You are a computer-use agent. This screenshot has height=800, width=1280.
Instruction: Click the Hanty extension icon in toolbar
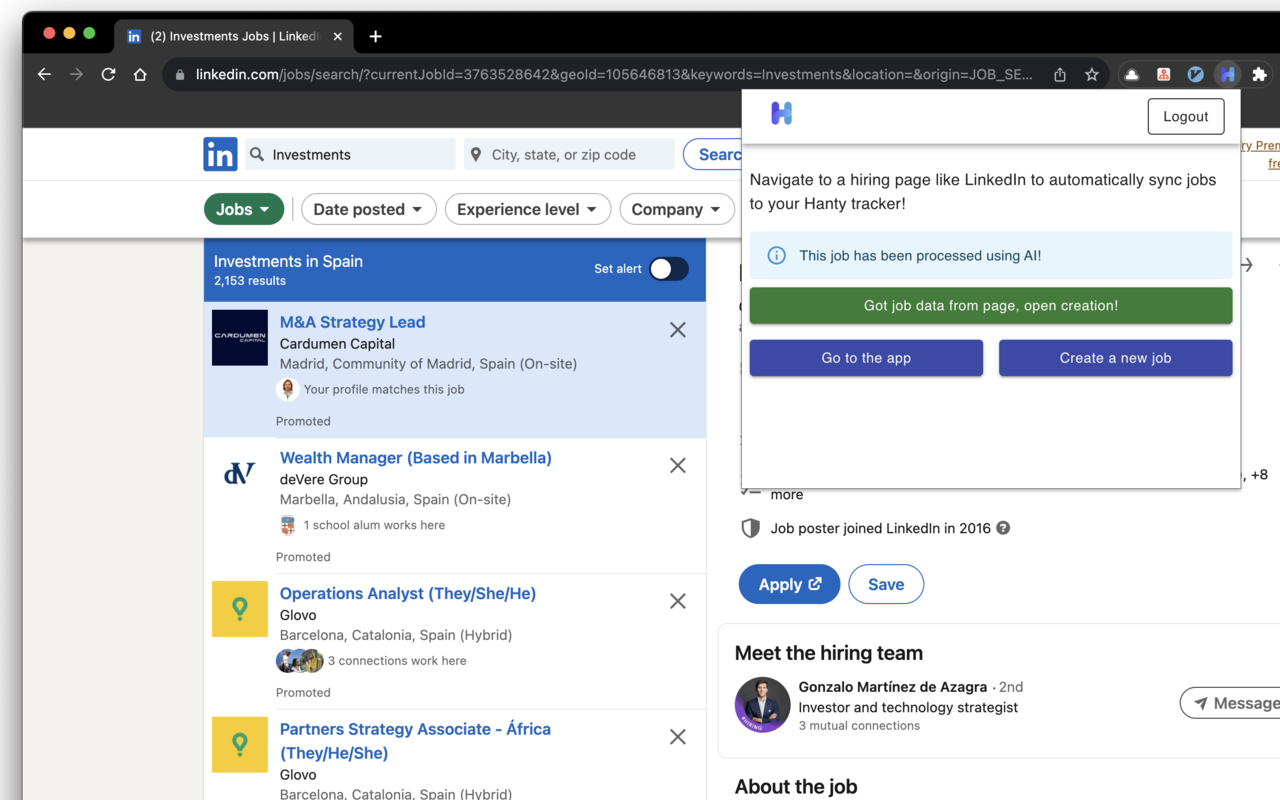click(x=1227, y=74)
